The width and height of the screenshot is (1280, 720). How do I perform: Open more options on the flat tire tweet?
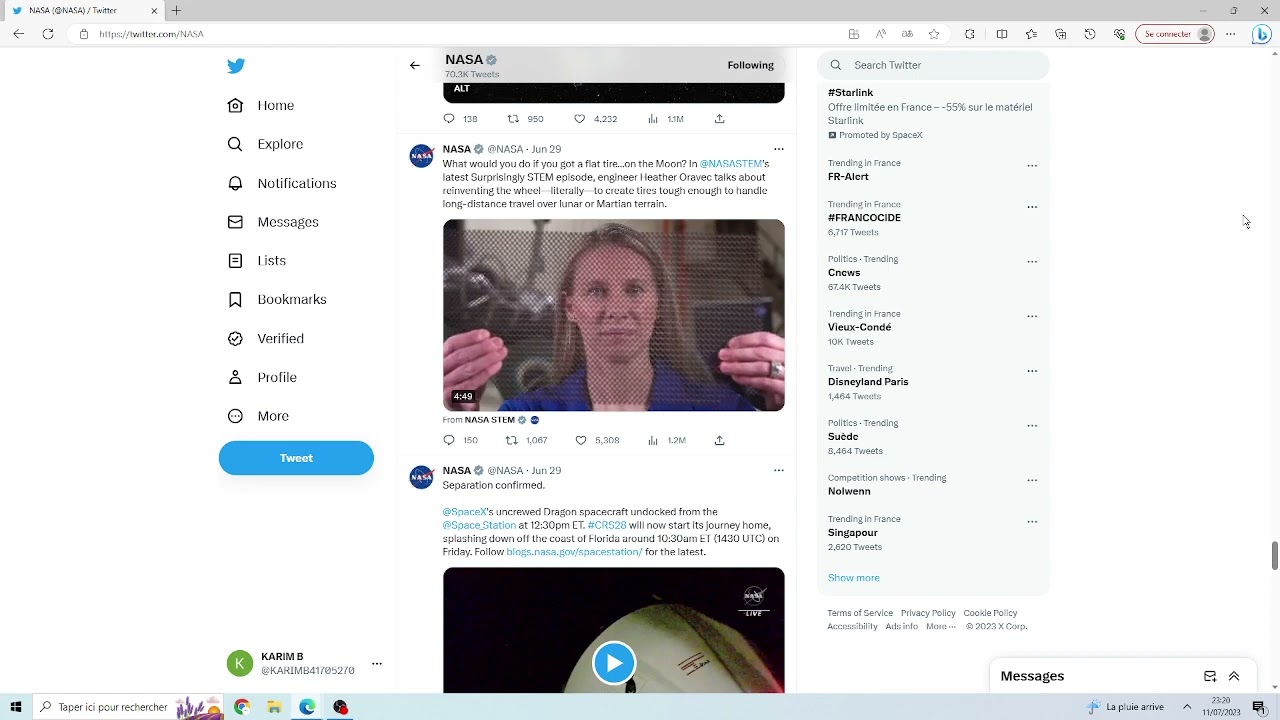click(x=779, y=149)
